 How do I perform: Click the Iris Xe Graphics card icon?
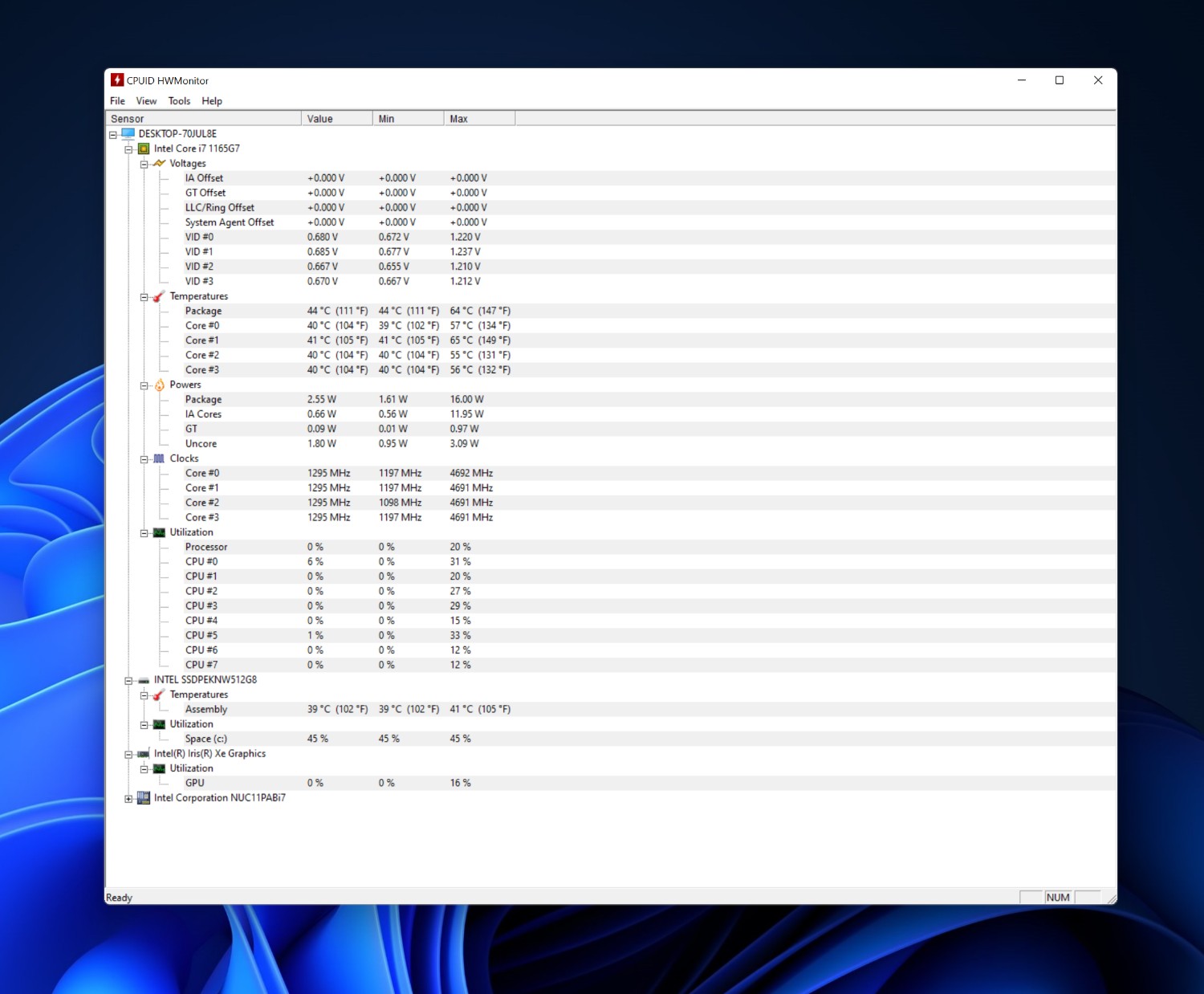click(x=144, y=754)
